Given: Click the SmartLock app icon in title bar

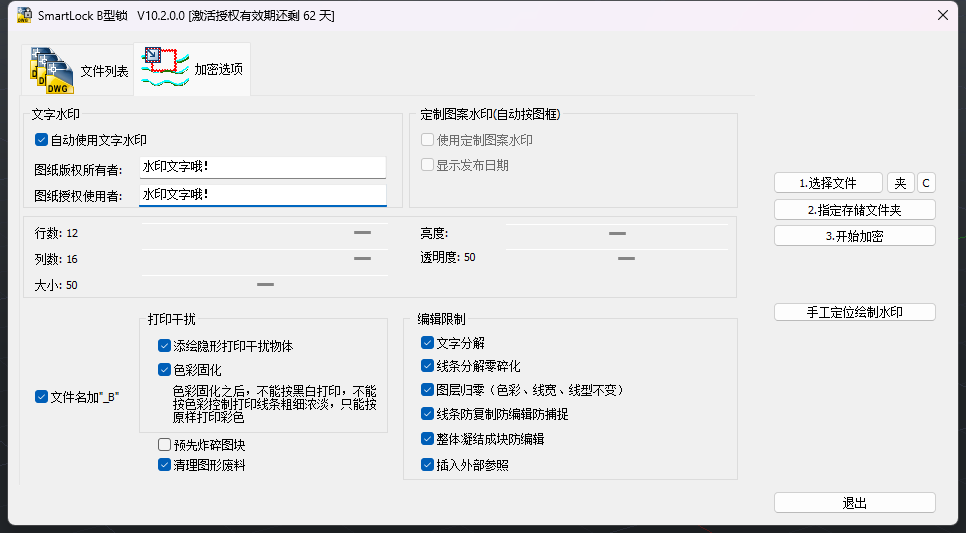Looking at the screenshot, I should tap(24, 15).
